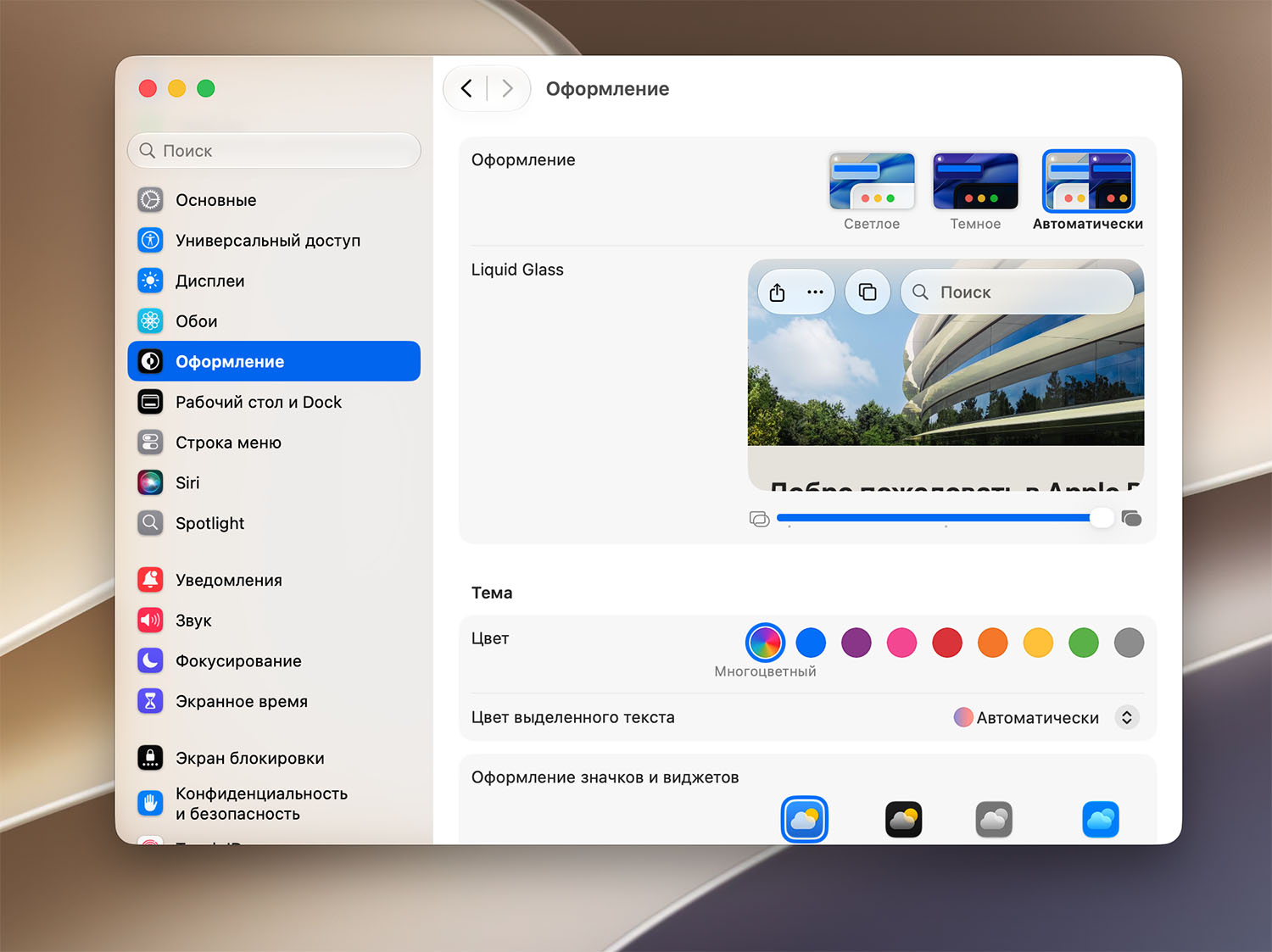Open Строка меню settings section
The height and width of the screenshot is (952, 1272).
click(274, 442)
